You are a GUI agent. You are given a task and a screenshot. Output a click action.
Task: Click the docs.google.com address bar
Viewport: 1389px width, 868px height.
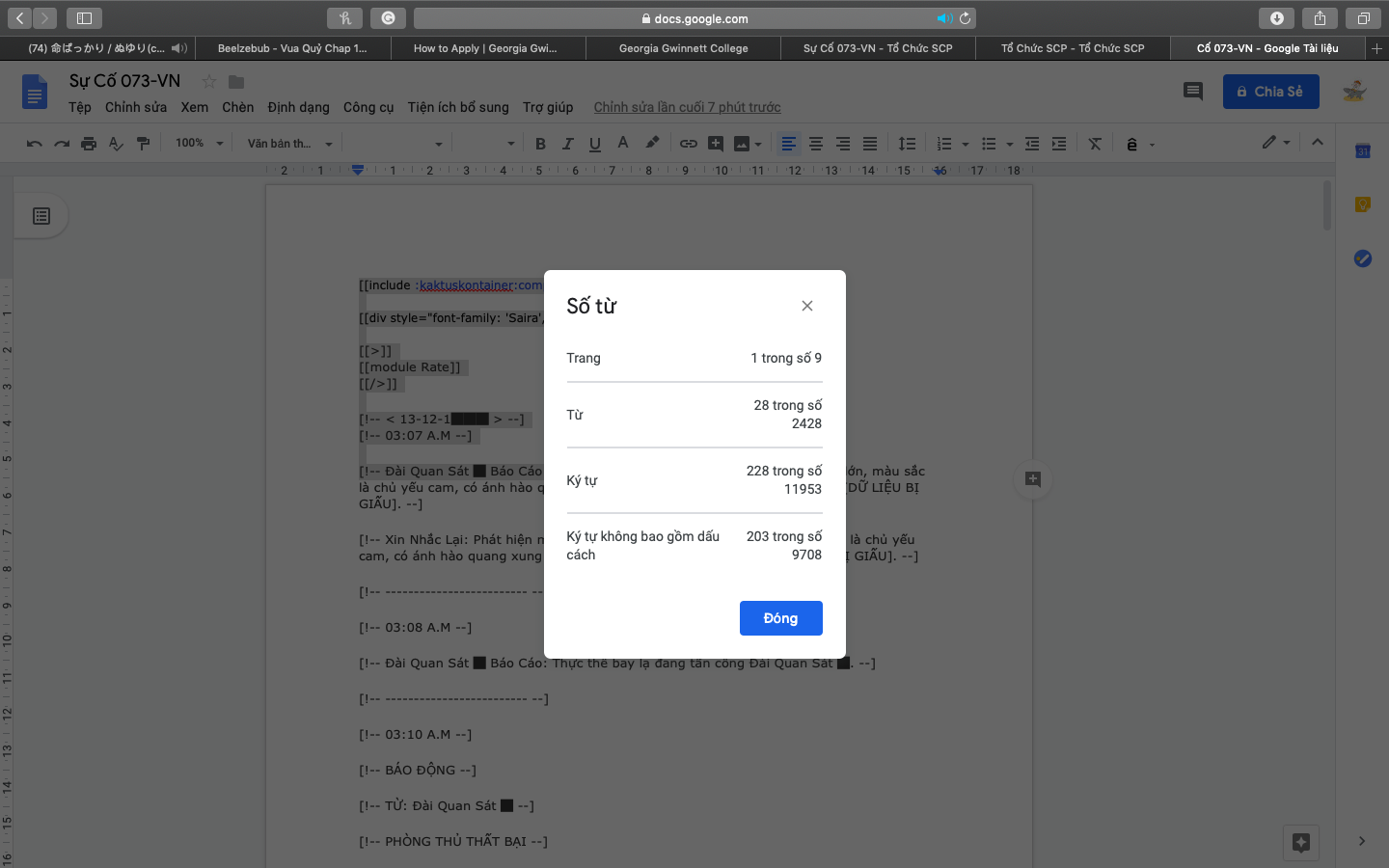(x=694, y=18)
